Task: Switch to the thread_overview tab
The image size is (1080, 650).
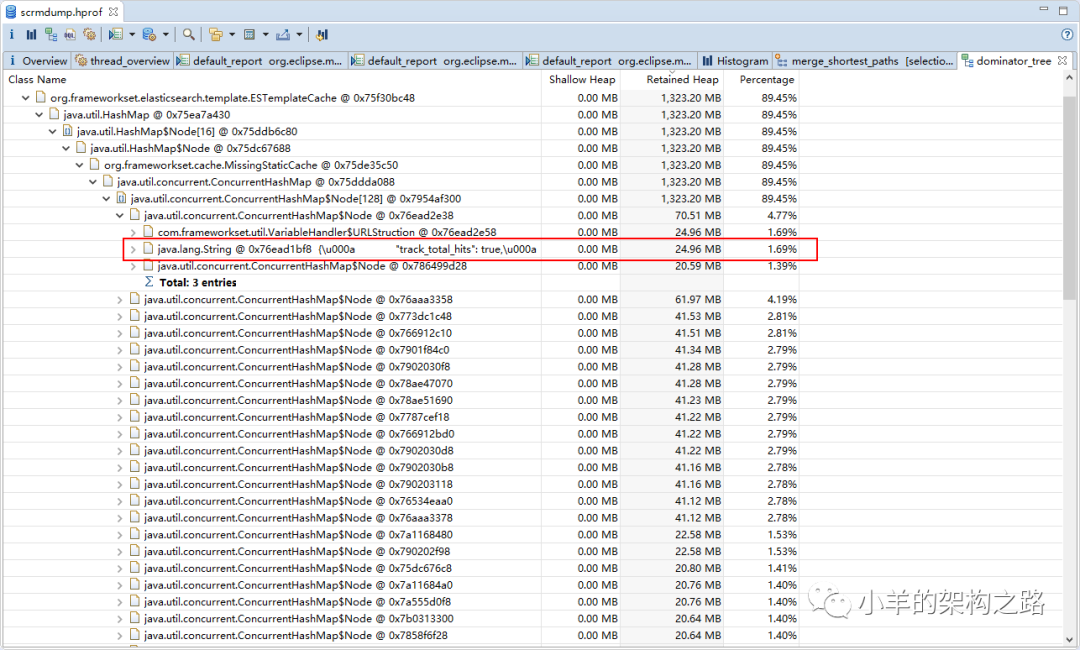Action: (123, 61)
